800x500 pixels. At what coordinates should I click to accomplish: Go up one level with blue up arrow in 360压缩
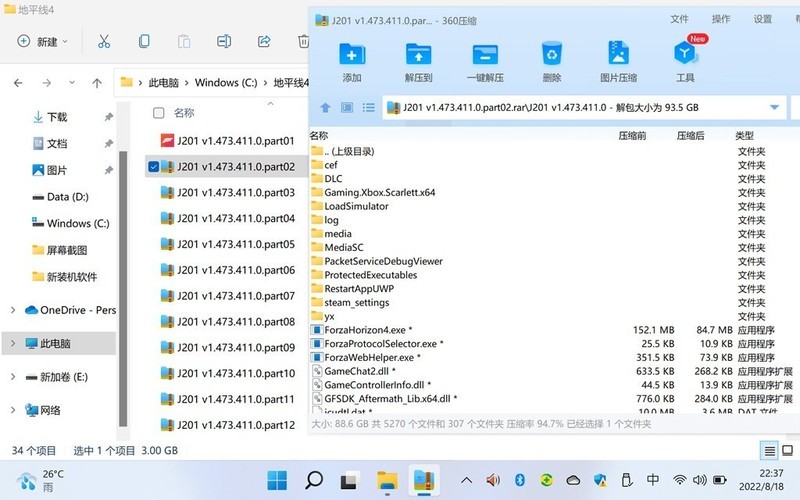pyautogui.click(x=325, y=108)
